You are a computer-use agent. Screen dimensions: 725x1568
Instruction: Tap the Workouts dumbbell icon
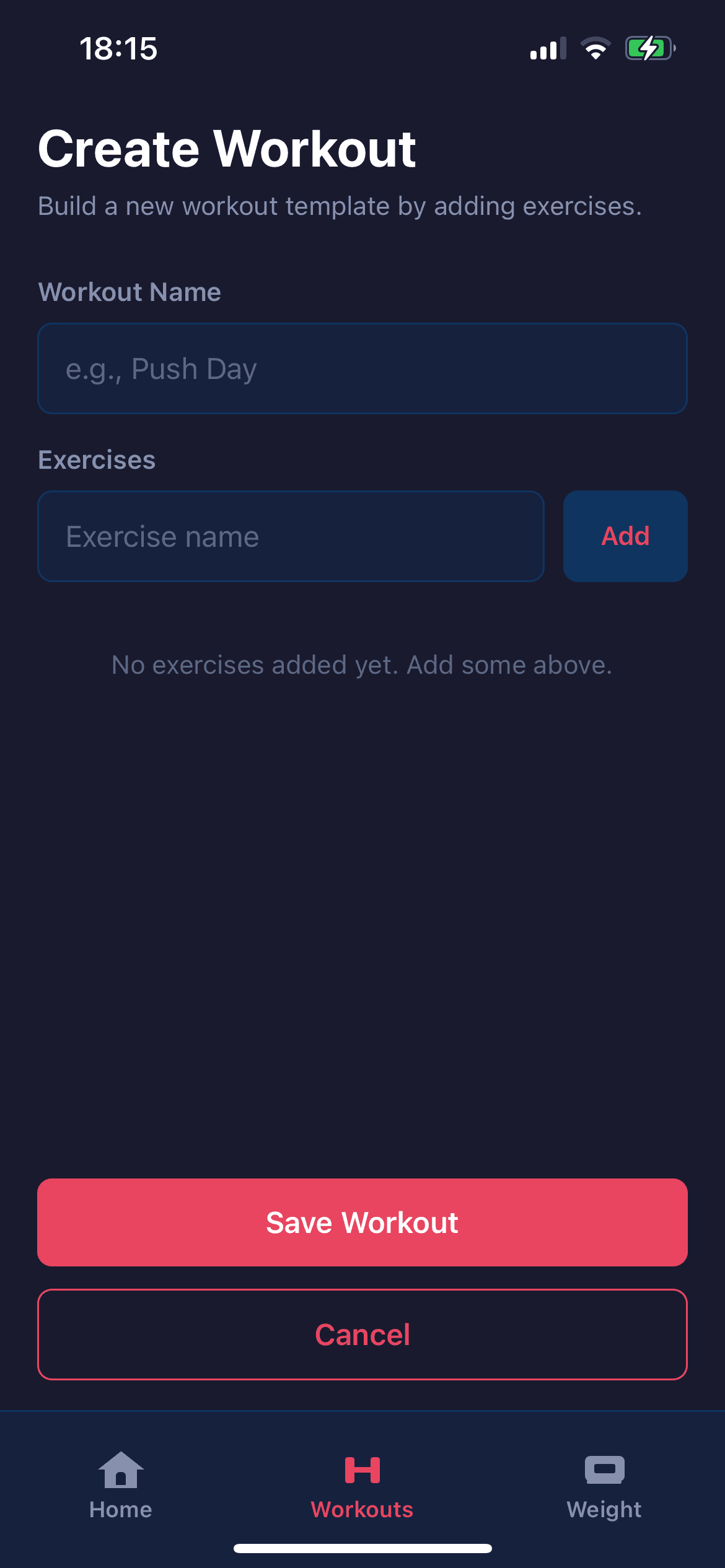point(362,1470)
